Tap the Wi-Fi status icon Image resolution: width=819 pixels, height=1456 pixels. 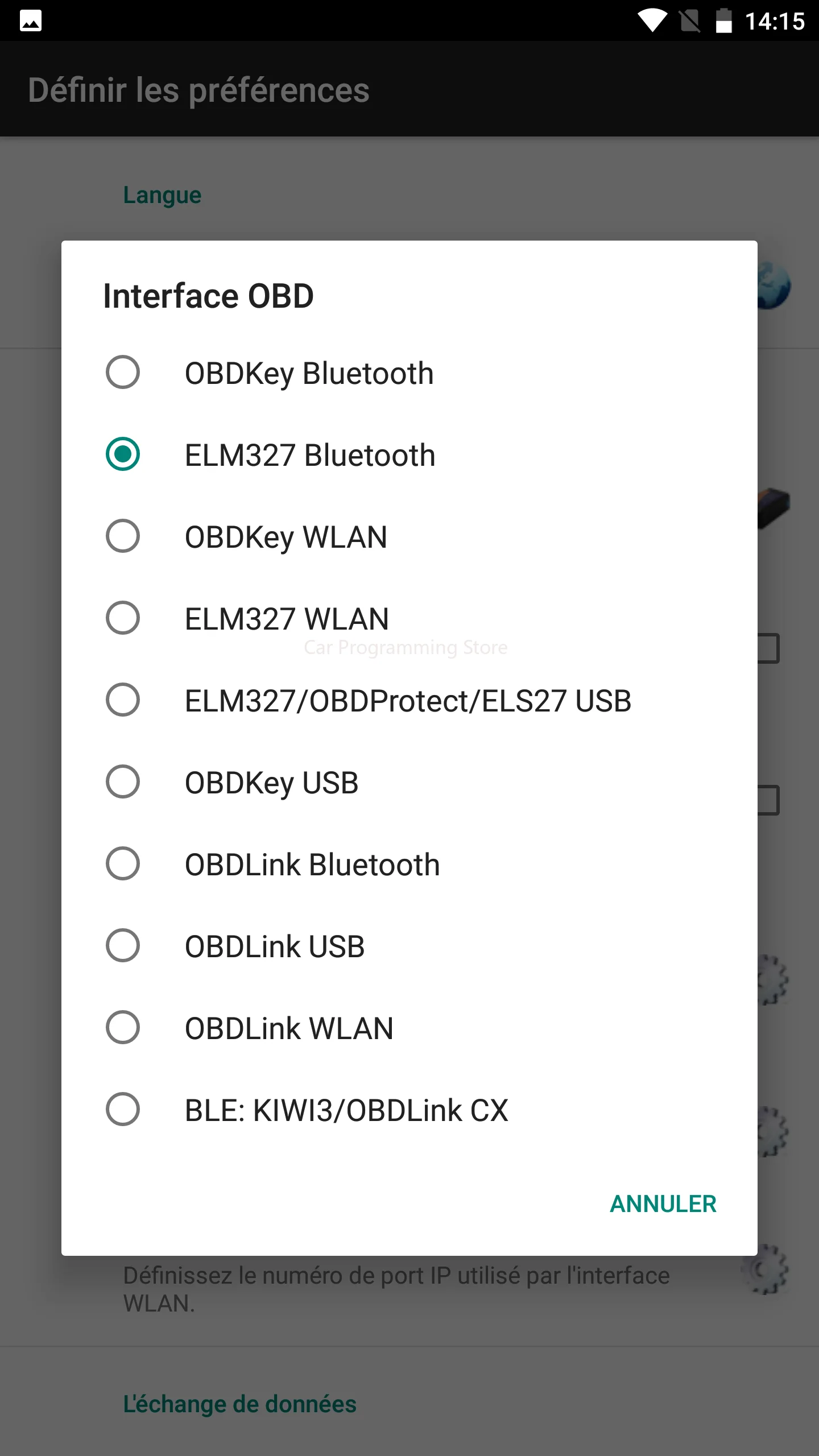652,20
